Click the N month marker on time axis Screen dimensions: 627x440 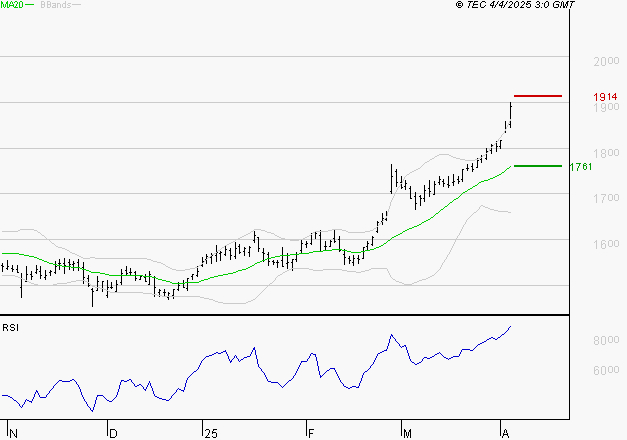(13, 434)
